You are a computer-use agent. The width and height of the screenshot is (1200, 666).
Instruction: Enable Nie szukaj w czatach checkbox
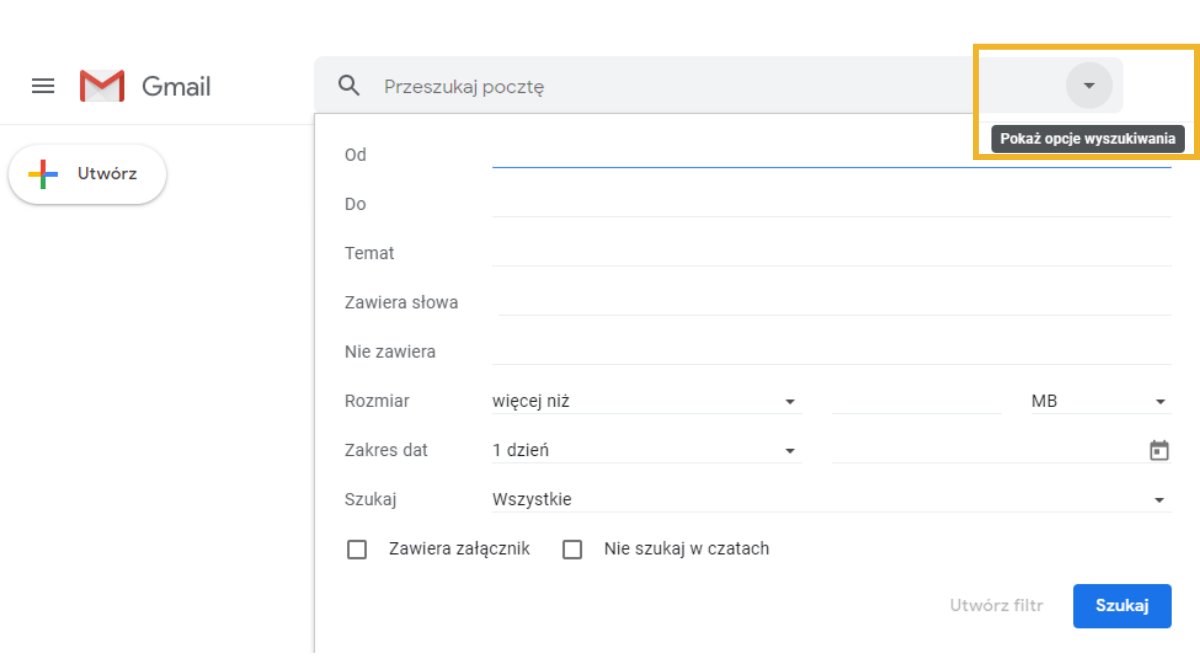572,549
